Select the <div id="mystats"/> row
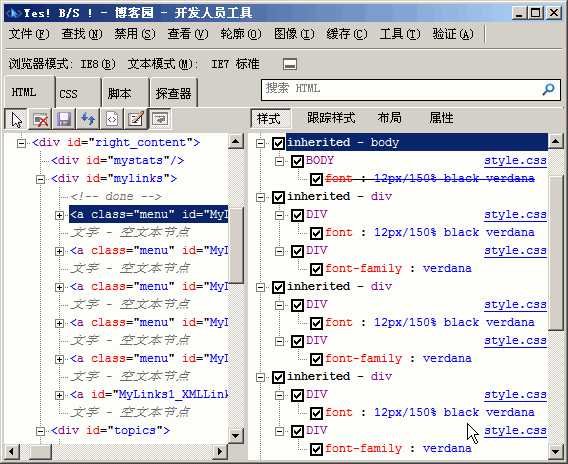The image size is (568, 464). (117, 161)
